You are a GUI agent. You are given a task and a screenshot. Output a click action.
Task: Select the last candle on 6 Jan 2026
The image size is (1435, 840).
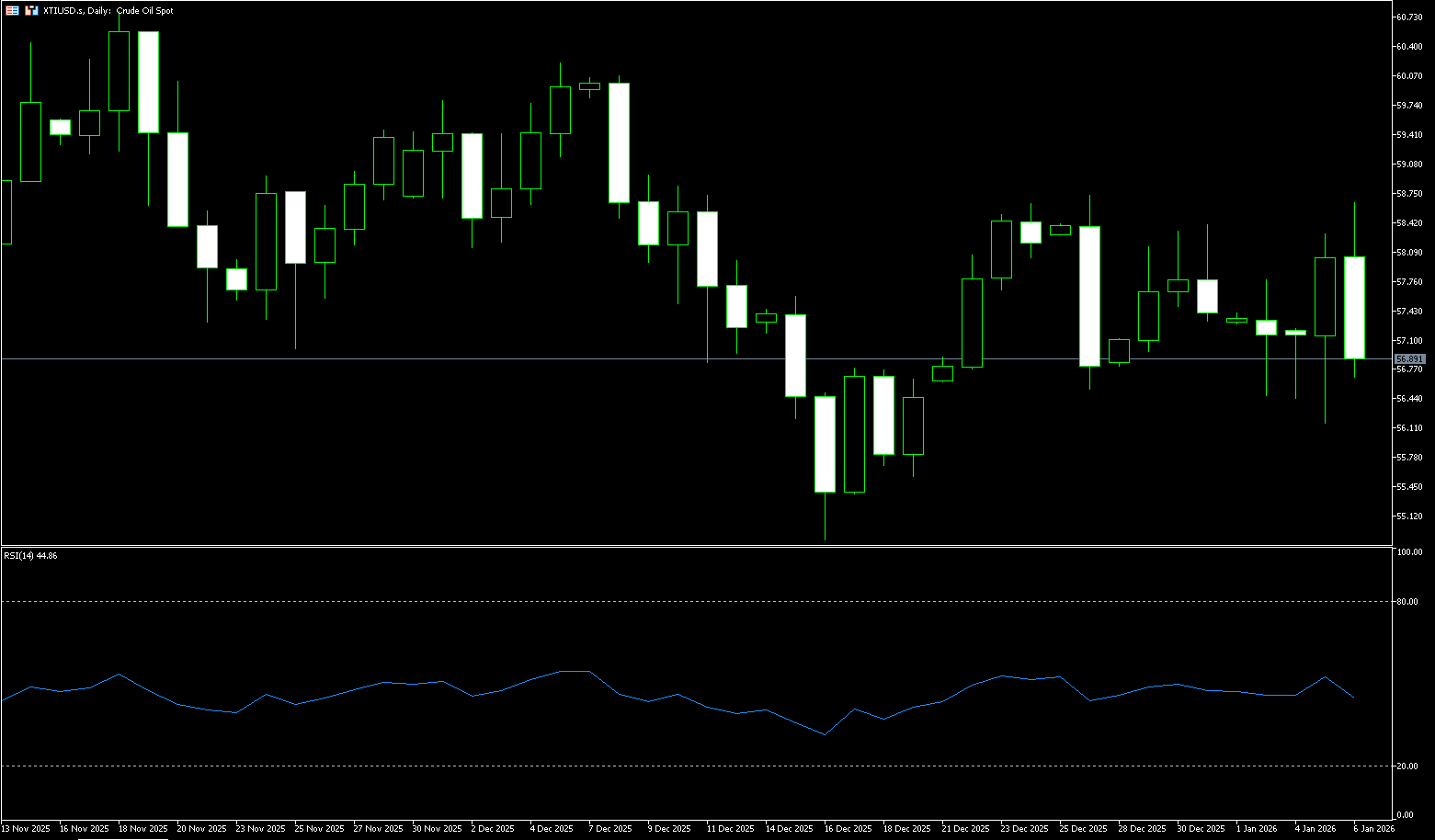(1354, 308)
